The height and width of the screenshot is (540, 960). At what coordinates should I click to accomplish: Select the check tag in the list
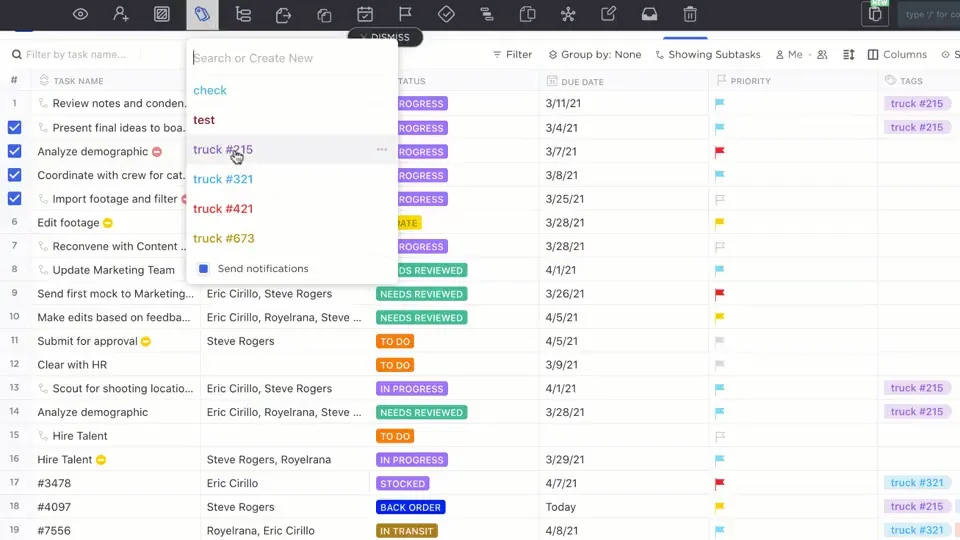210,90
